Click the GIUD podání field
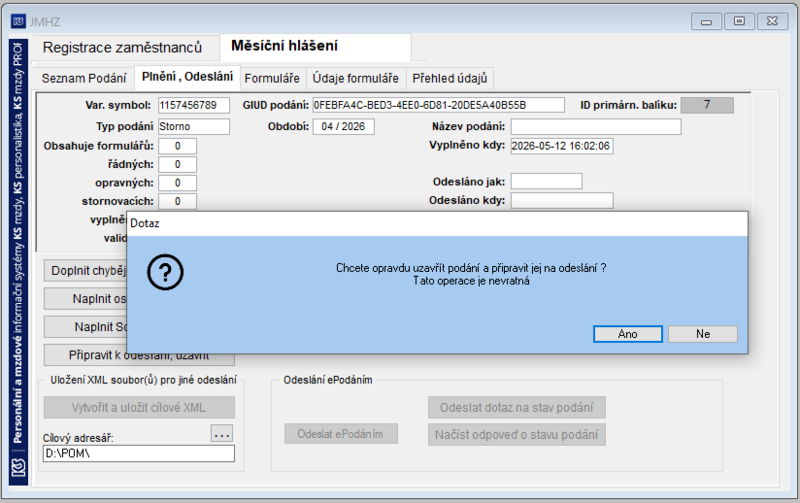 point(439,105)
